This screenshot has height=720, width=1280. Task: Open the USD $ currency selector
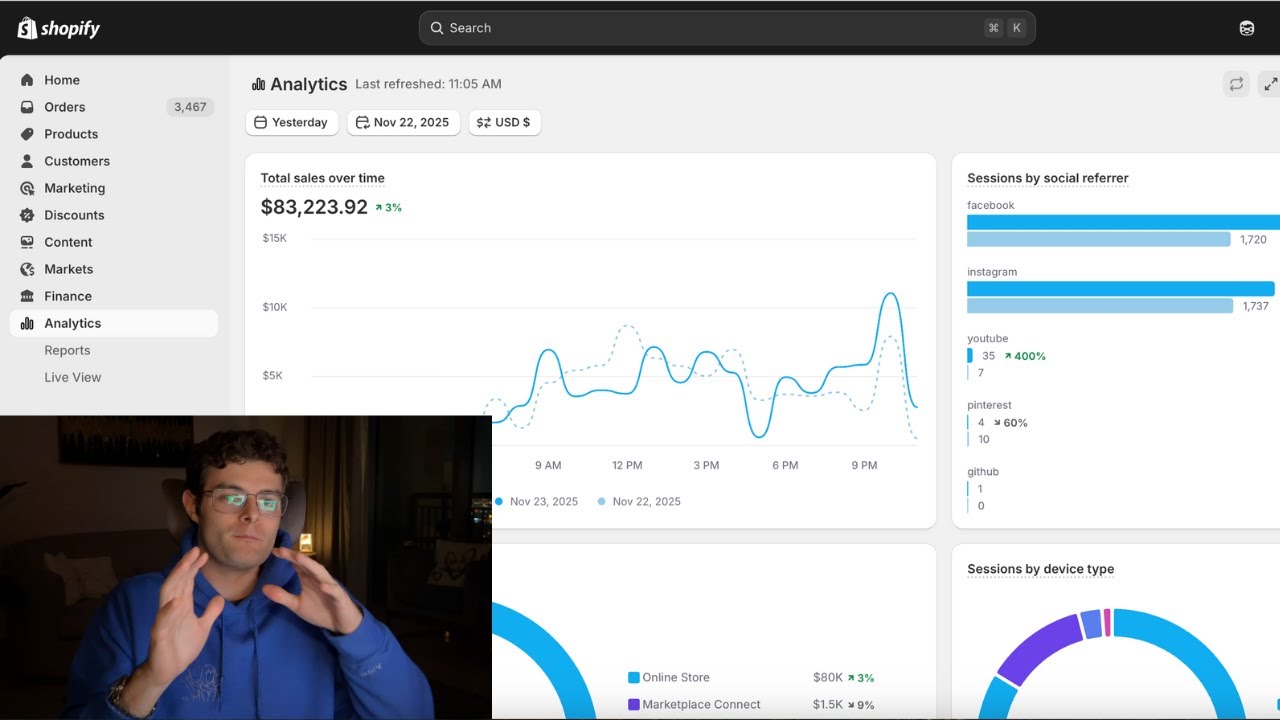tap(505, 122)
